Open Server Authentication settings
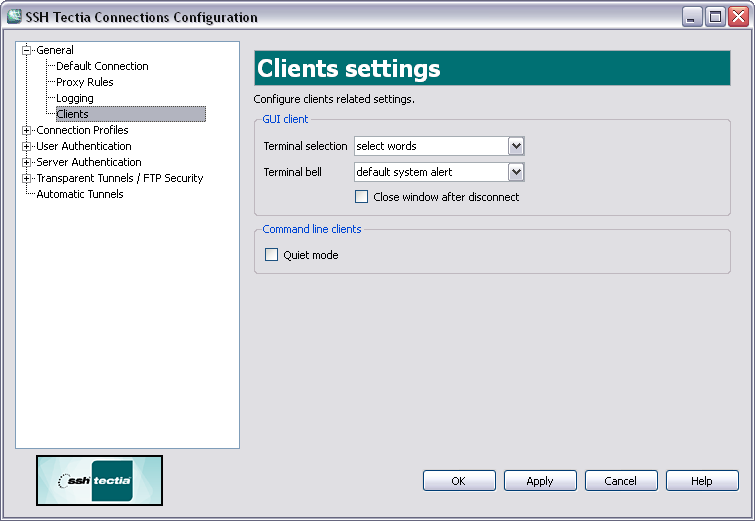 point(89,162)
